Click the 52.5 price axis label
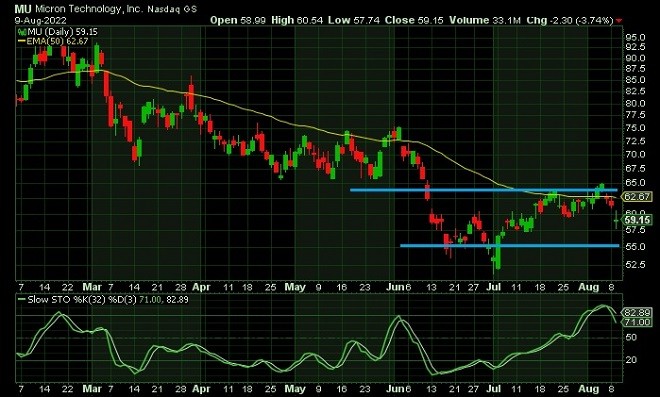The height and width of the screenshot is (397, 660). pyautogui.click(x=636, y=264)
